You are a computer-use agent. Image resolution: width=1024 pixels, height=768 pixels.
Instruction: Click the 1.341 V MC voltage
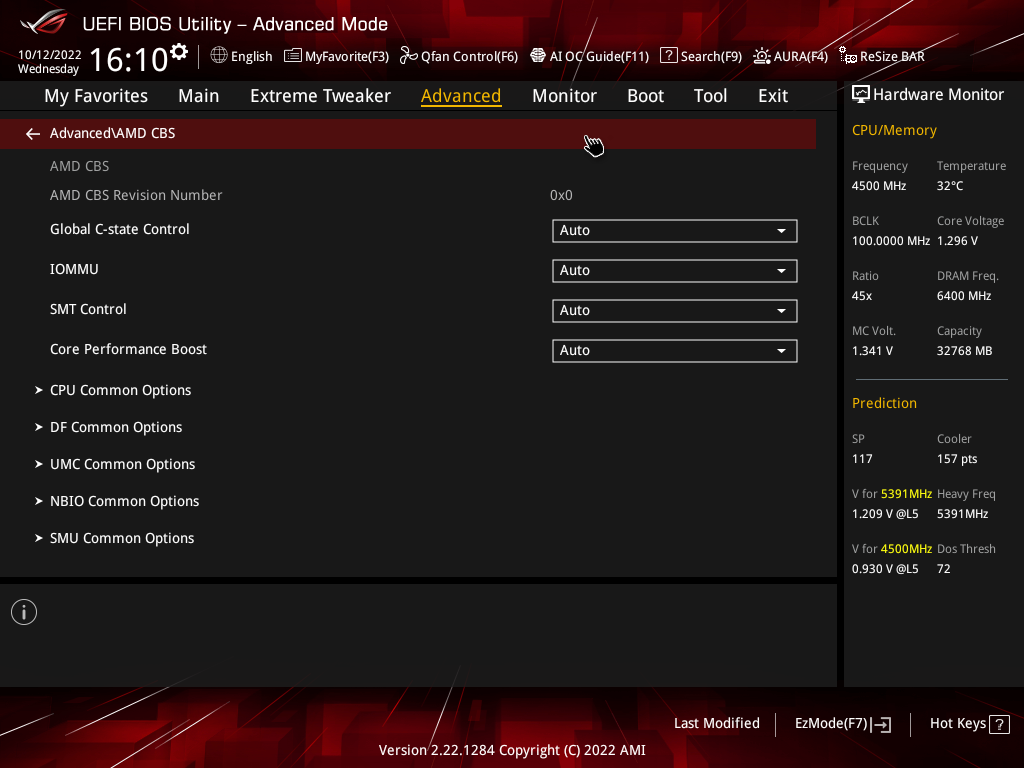point(872,351)
